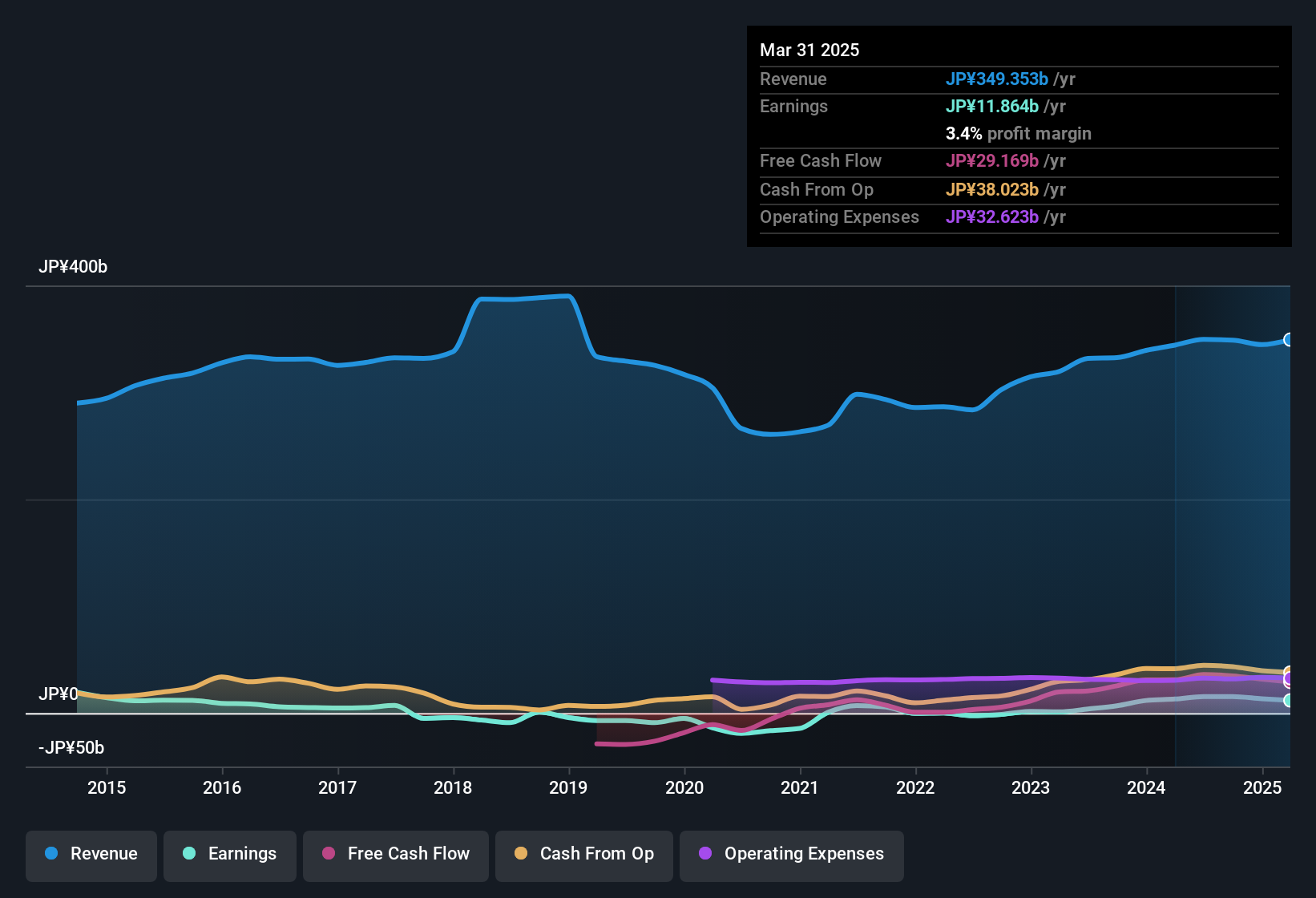Click the orange Cash From Op legend dot
Screen dimensions: 1316x898
pyautogui.click(x=521, y=853)
